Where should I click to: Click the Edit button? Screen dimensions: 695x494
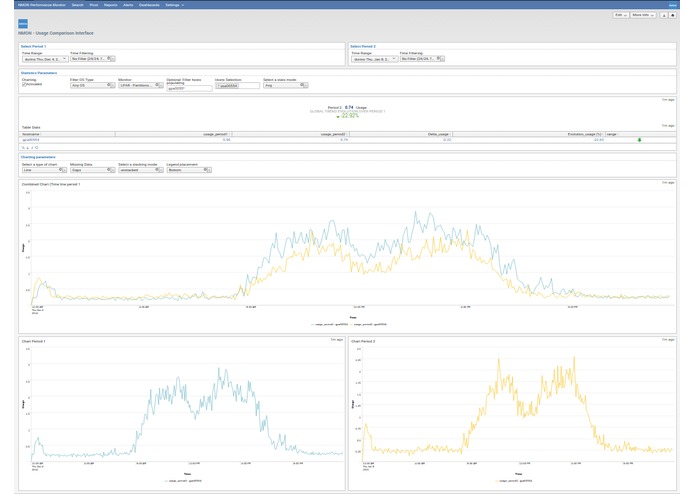(x=621, y=15)
